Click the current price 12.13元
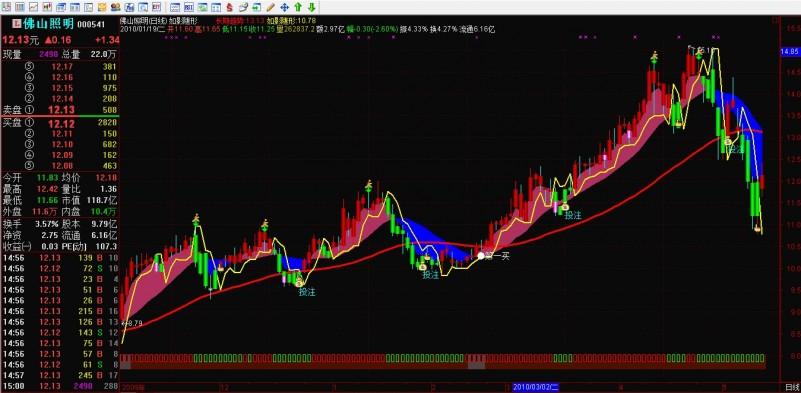801x393 pixels. [x=20, y=40]
